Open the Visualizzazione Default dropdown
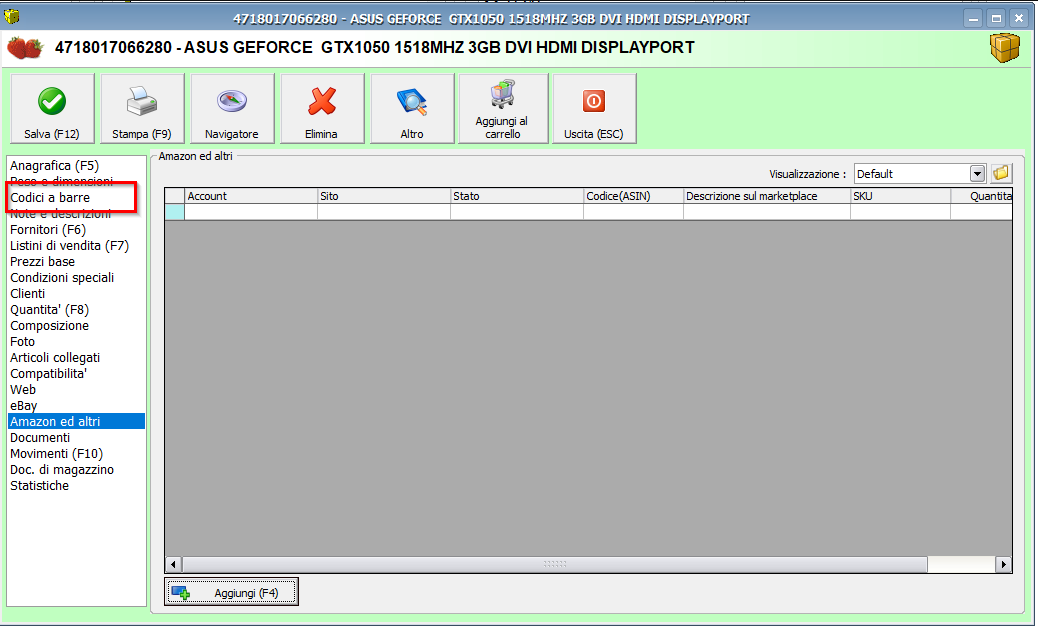 977,174
